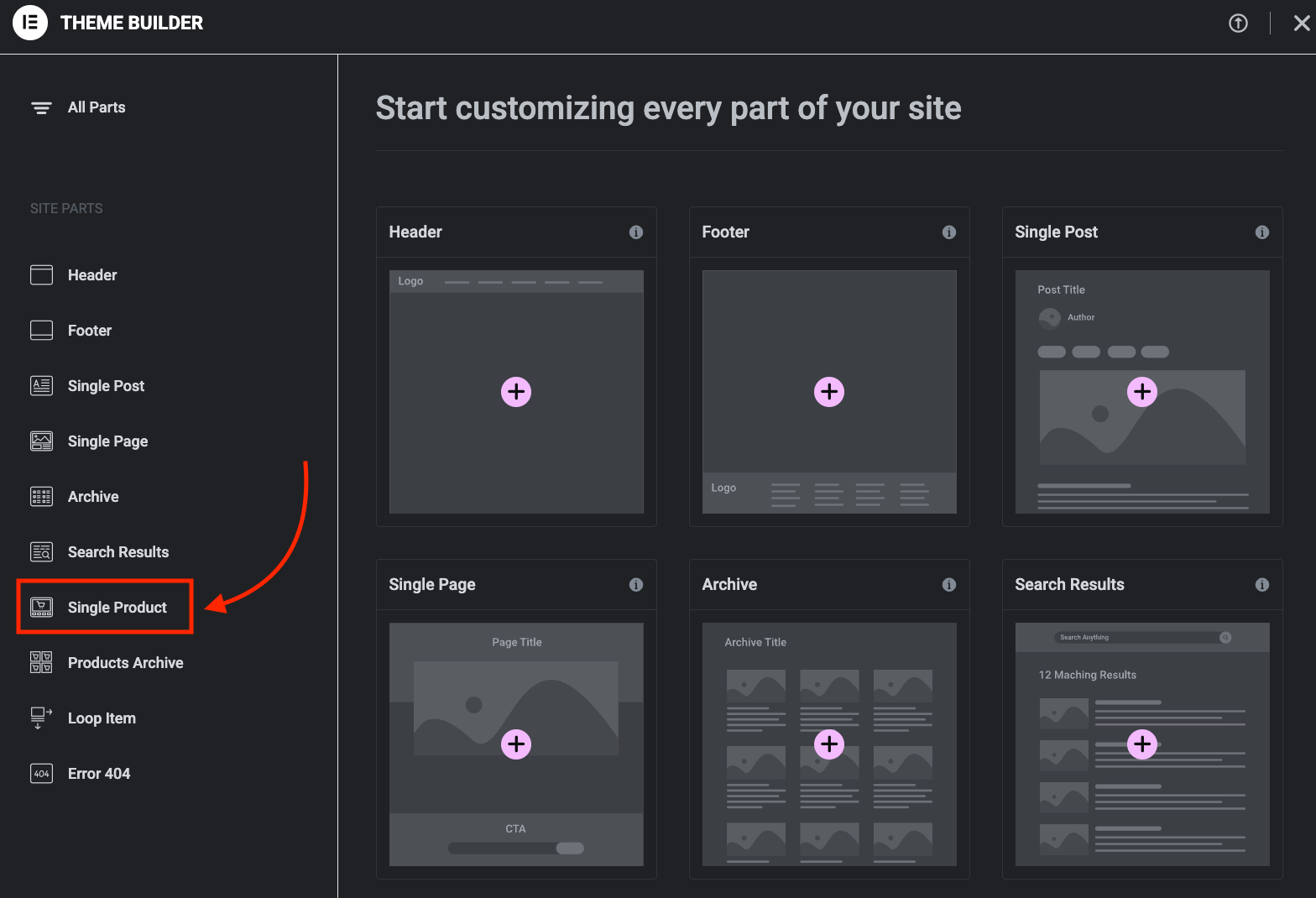Click the Archive Title text in preview
The height and width of the screenshot is (898, 1316).
click(755, 642)
